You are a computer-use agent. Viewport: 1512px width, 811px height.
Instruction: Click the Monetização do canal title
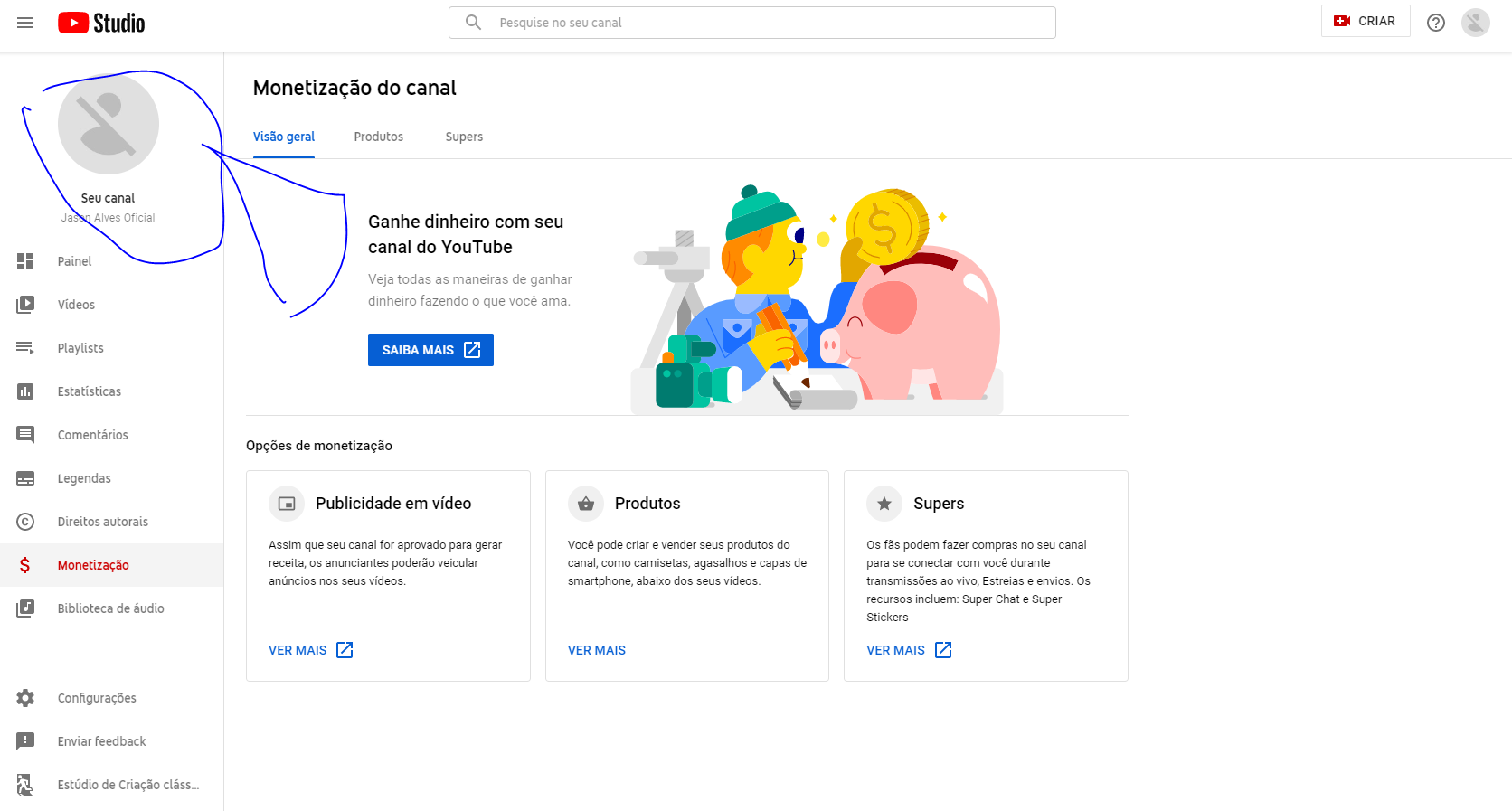[x=354, y=88]
